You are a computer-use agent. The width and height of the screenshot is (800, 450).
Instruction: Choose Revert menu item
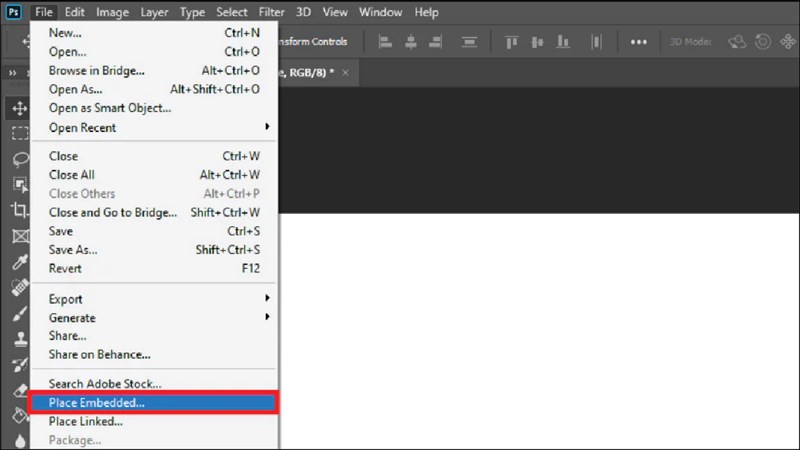[x=153, y=268]
